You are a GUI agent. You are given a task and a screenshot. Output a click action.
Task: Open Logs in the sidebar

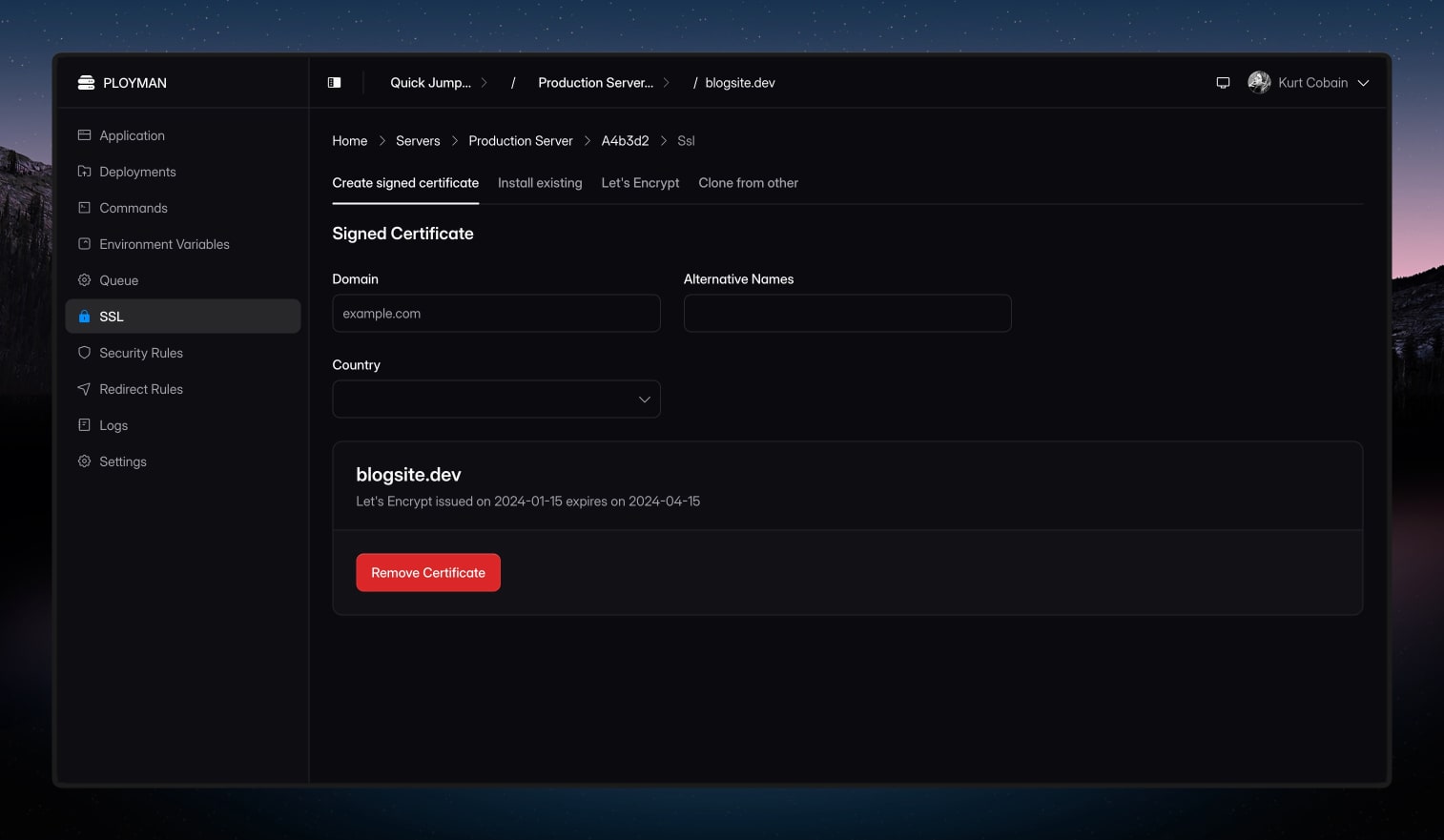tap(183, 425)
